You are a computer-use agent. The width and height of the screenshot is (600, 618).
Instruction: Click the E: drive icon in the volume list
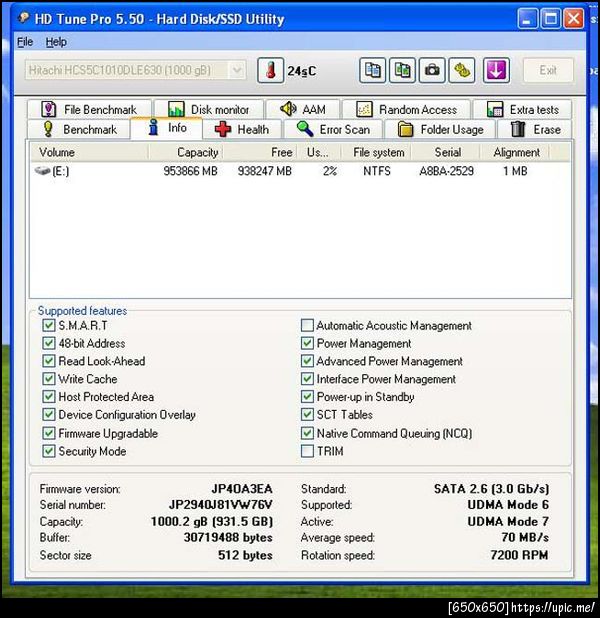(x=42, y=171)
